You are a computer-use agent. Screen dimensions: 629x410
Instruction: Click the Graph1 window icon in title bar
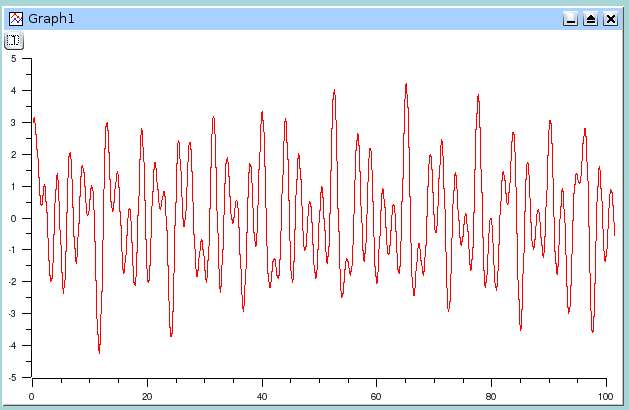(x=14, y=19)
